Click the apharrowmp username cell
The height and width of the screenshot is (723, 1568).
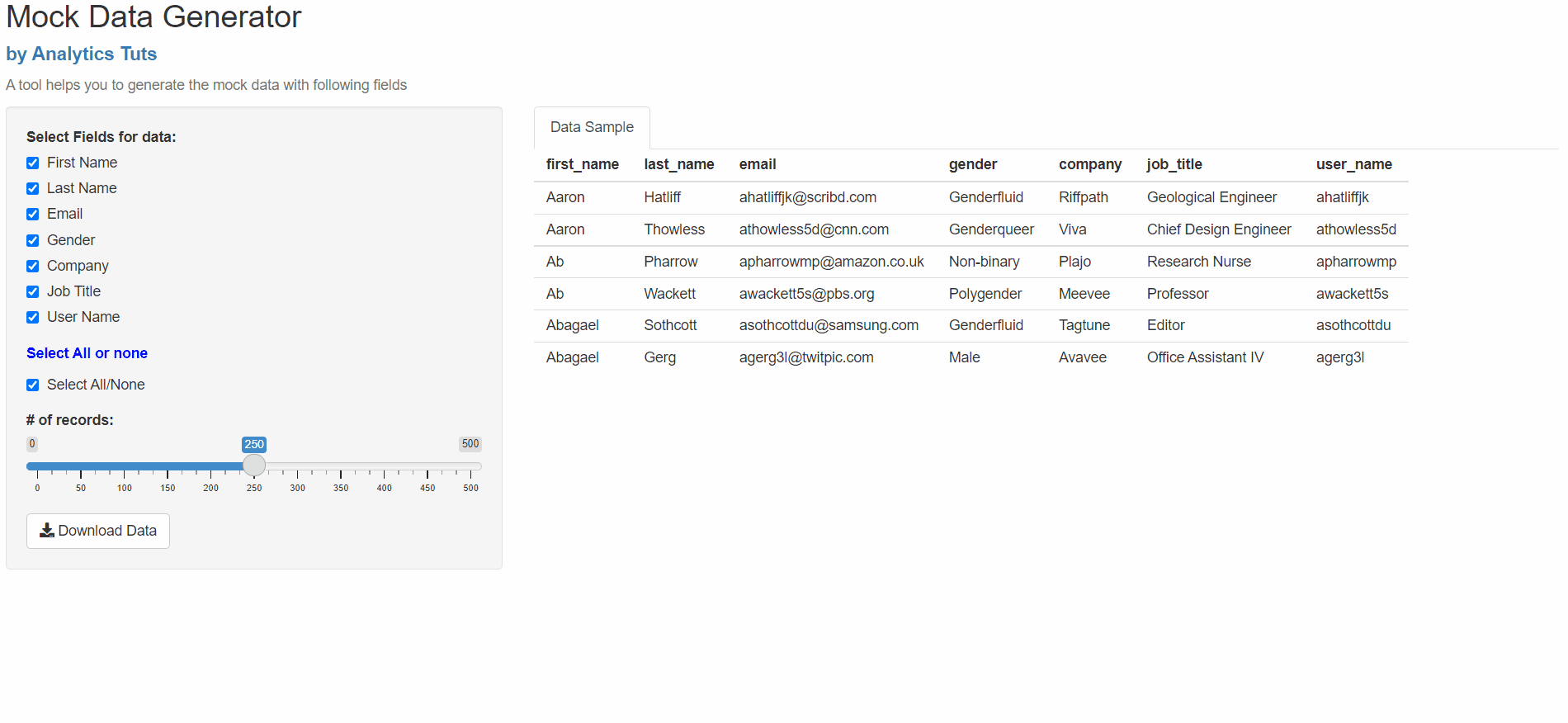click(1356, 262)
